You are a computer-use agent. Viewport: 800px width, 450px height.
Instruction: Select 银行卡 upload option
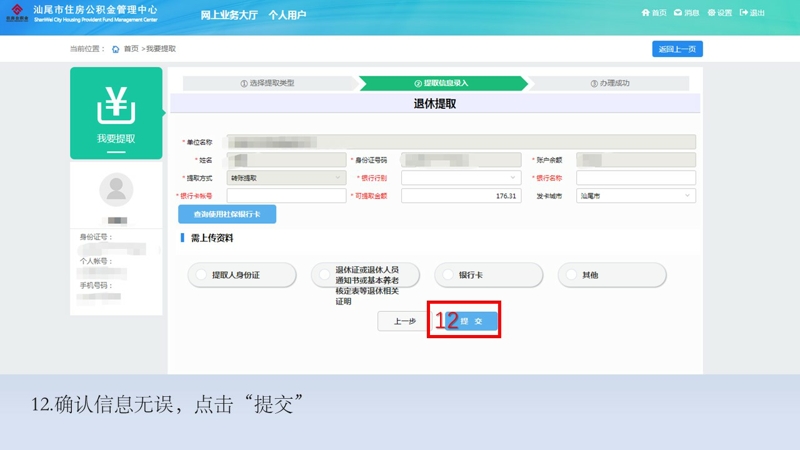point(488,275)
